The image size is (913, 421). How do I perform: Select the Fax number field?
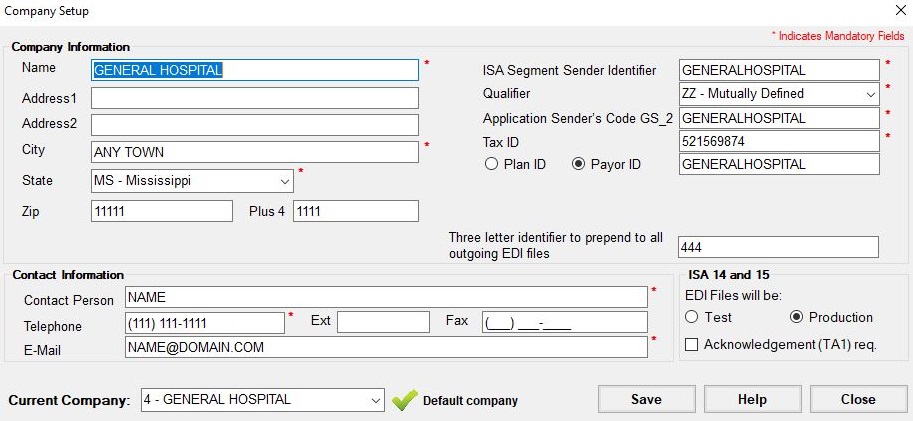point(564,322)
